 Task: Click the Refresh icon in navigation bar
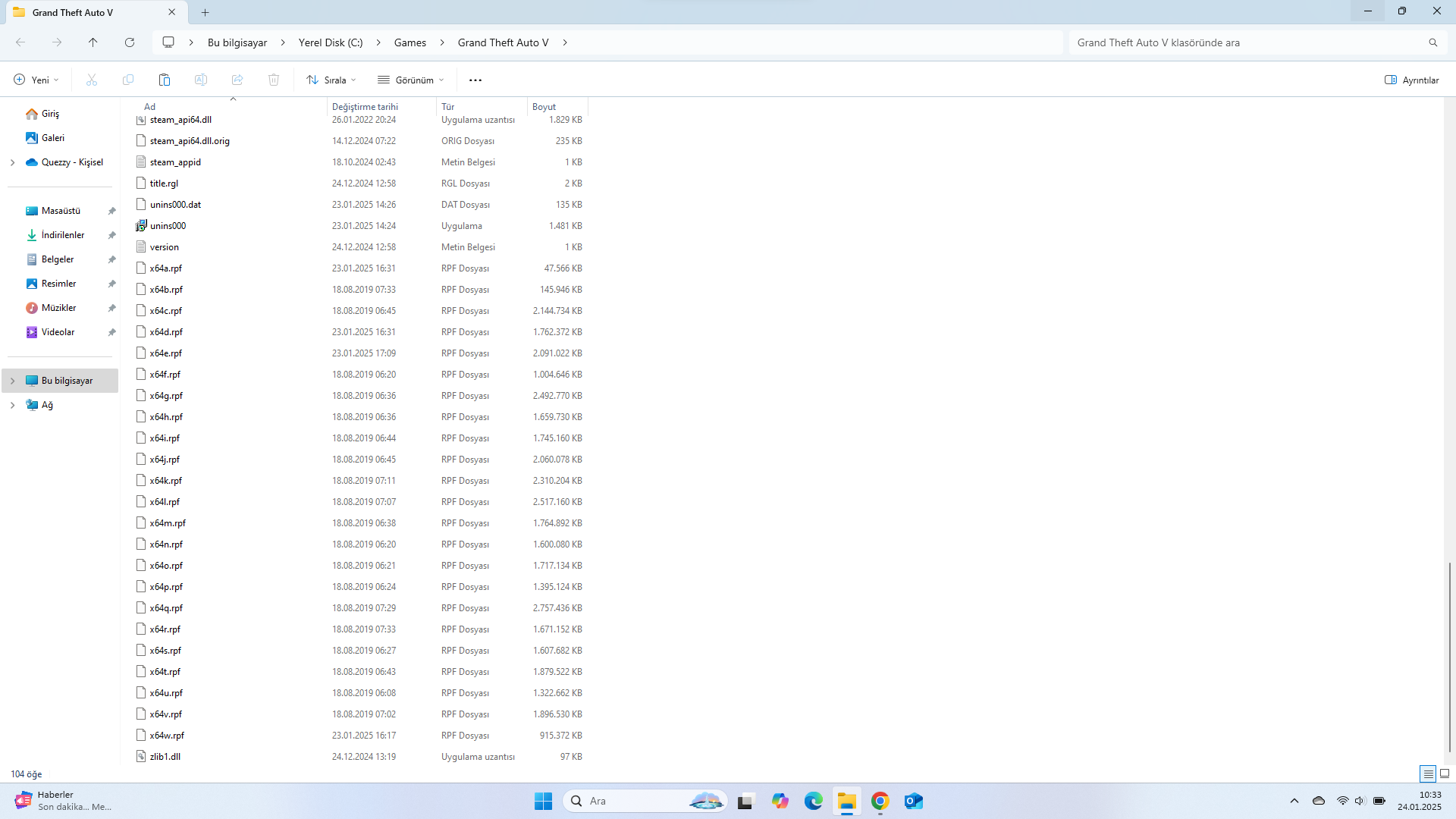coord(130,42)
